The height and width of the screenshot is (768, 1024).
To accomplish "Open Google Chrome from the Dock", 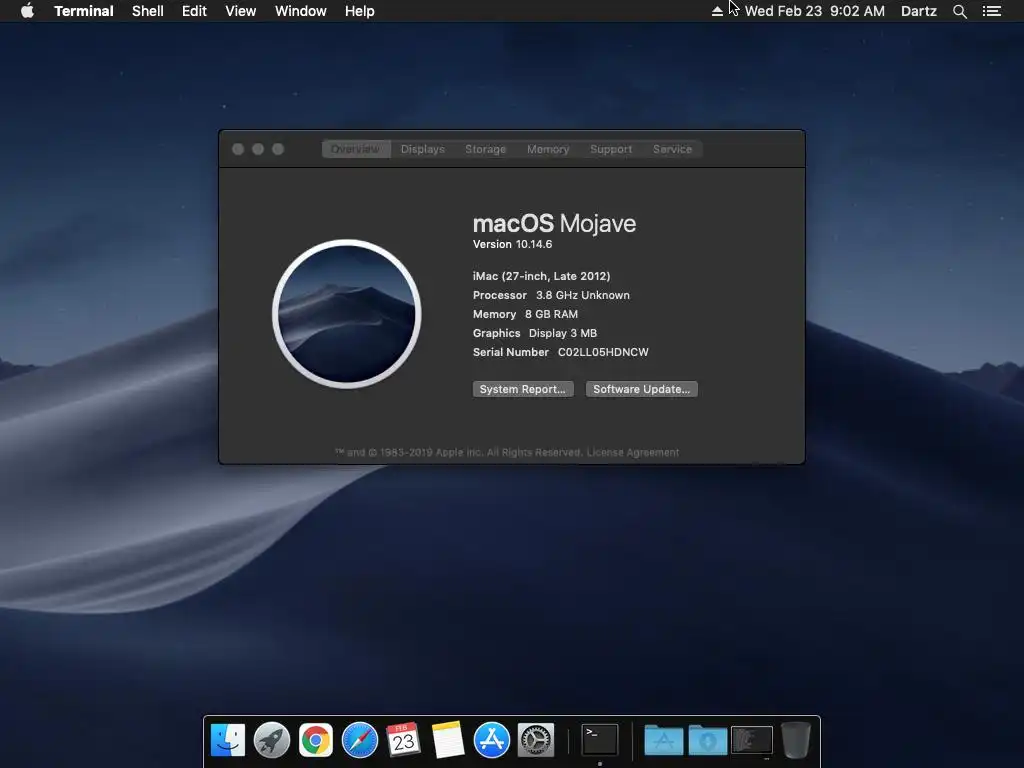I will click(315, 740).
